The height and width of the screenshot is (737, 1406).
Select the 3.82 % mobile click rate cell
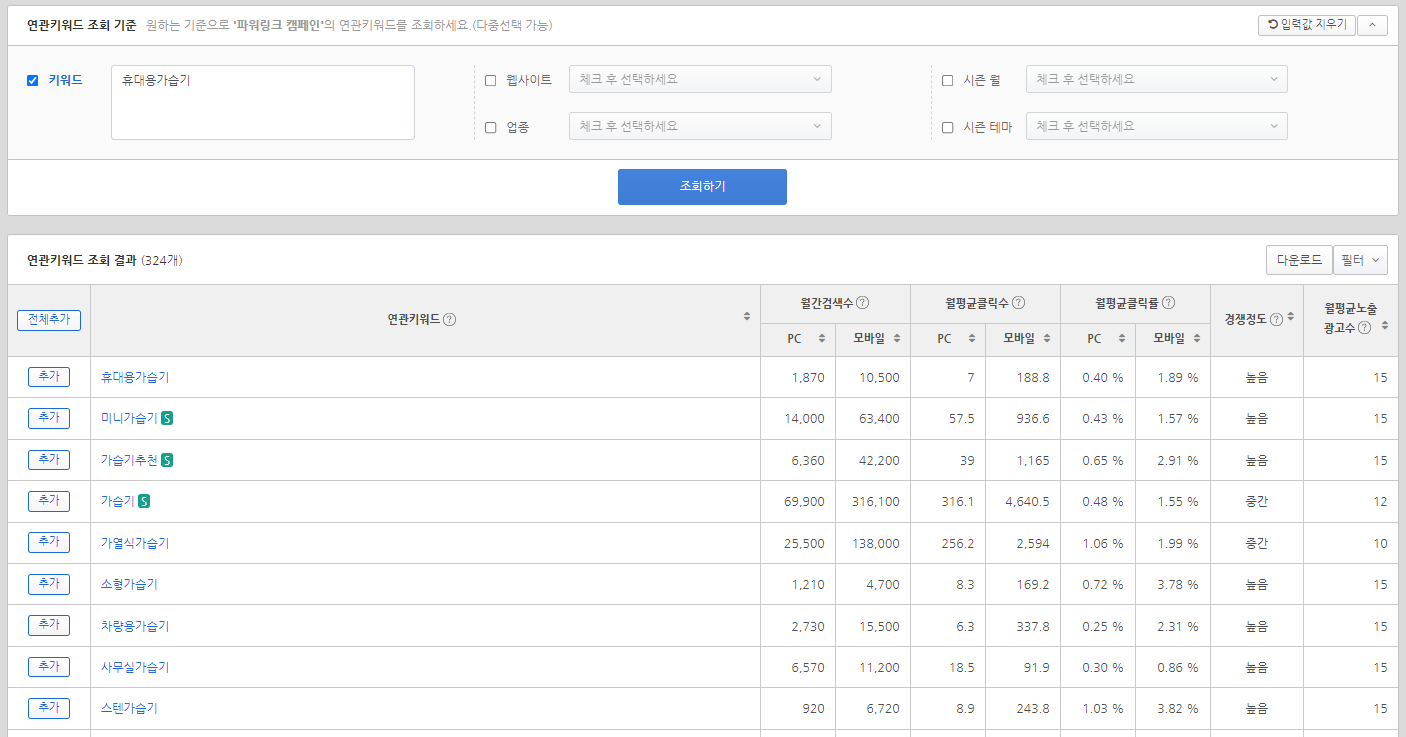tap(1173, 708)
